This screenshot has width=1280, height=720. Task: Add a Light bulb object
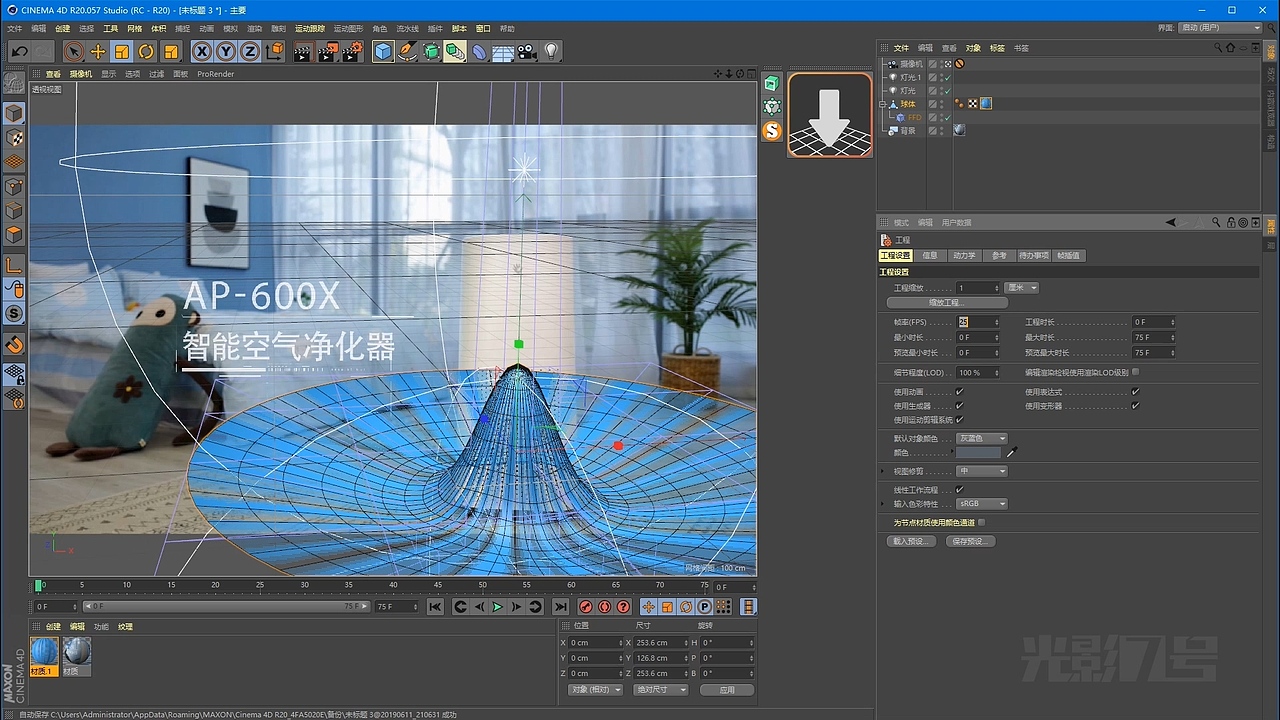click(x=551, y=51)
